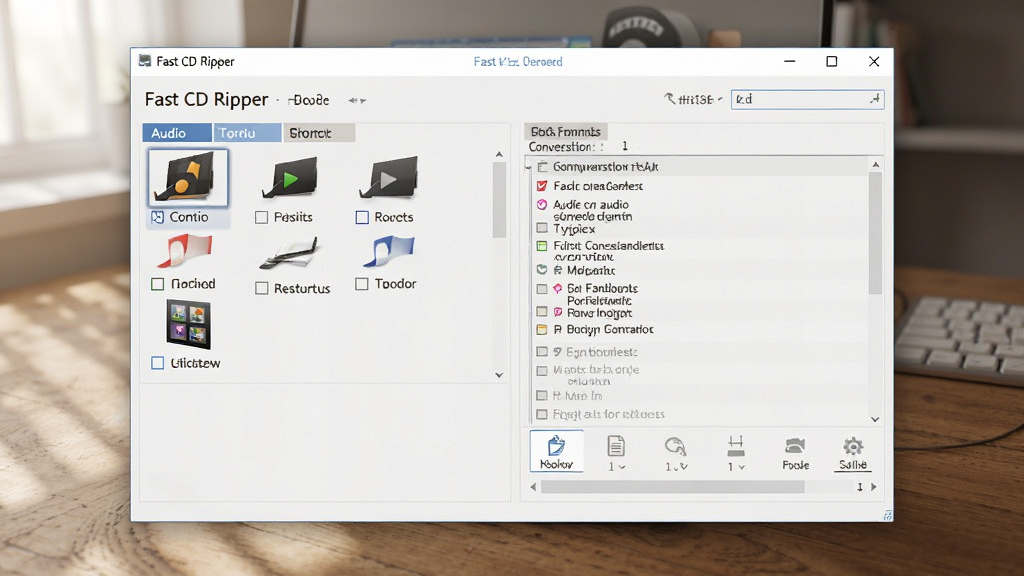
Task: Toggle the Contio checkbox
Action: tap(157, 217)
